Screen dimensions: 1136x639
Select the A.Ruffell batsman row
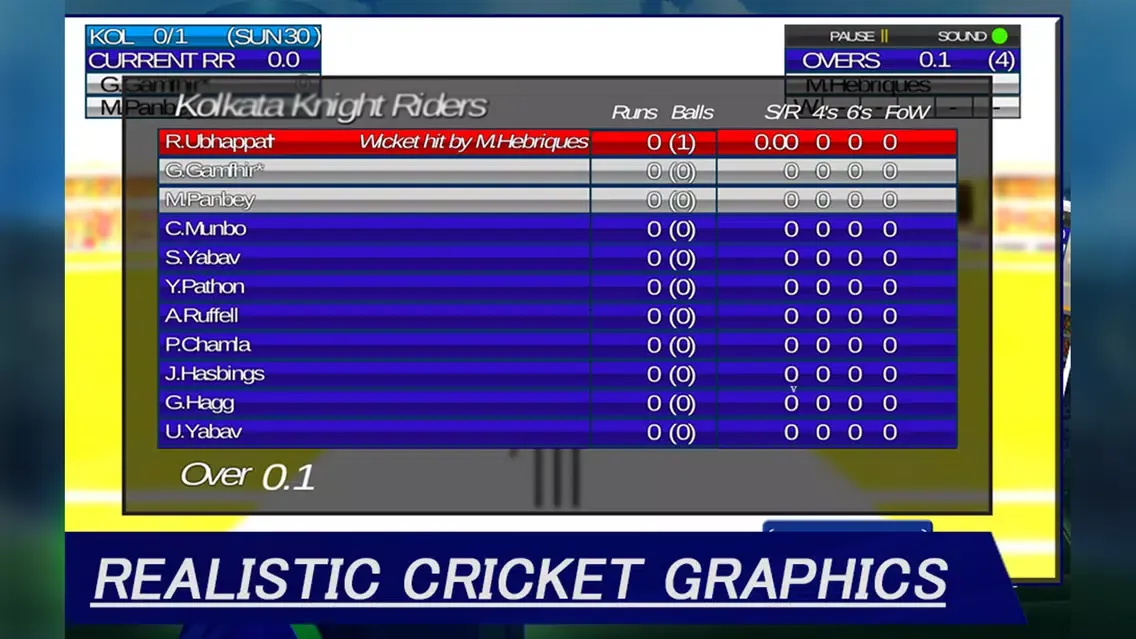(x=558, y=316)
